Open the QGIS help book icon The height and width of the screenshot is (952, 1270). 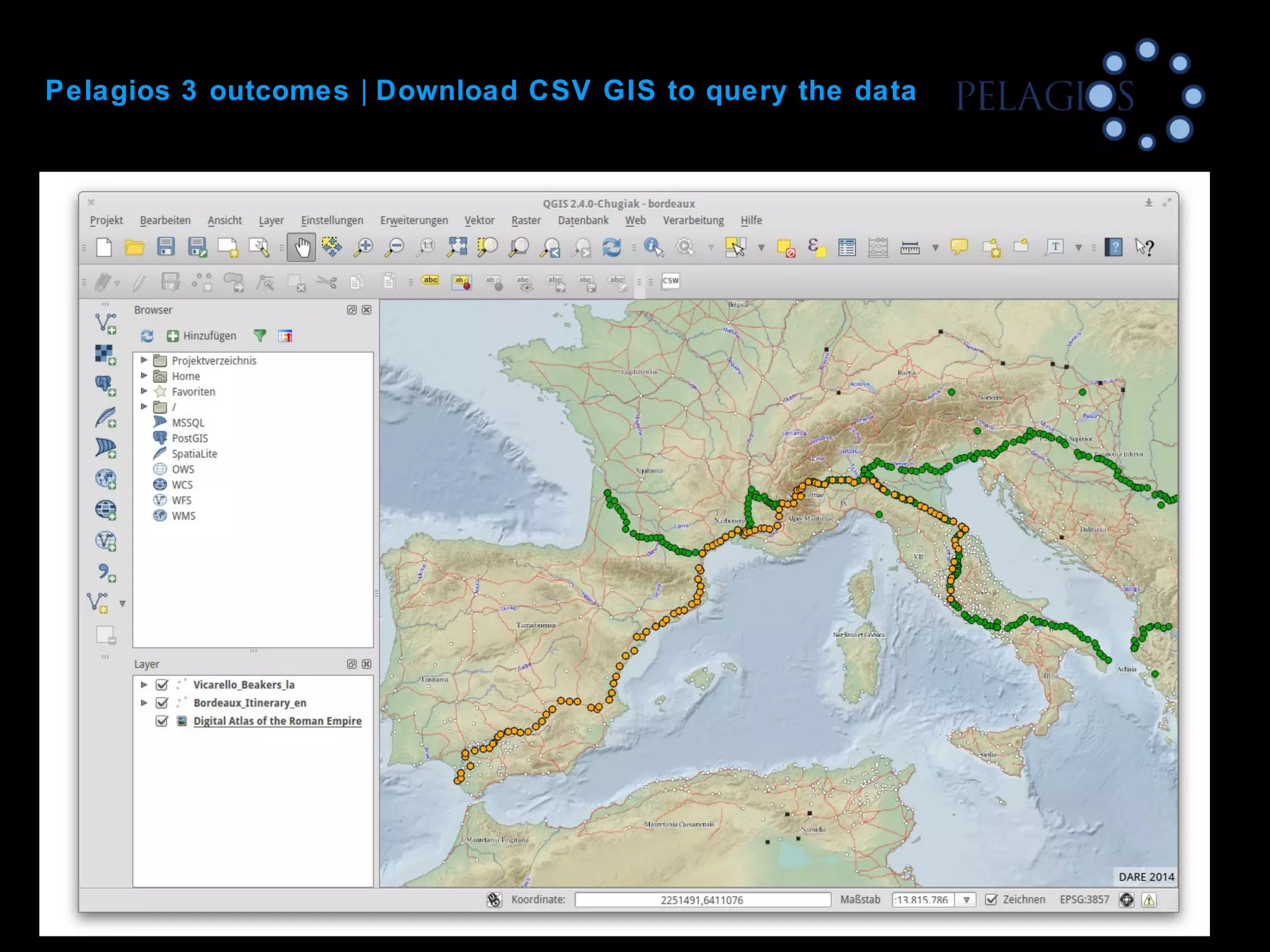1114,247
